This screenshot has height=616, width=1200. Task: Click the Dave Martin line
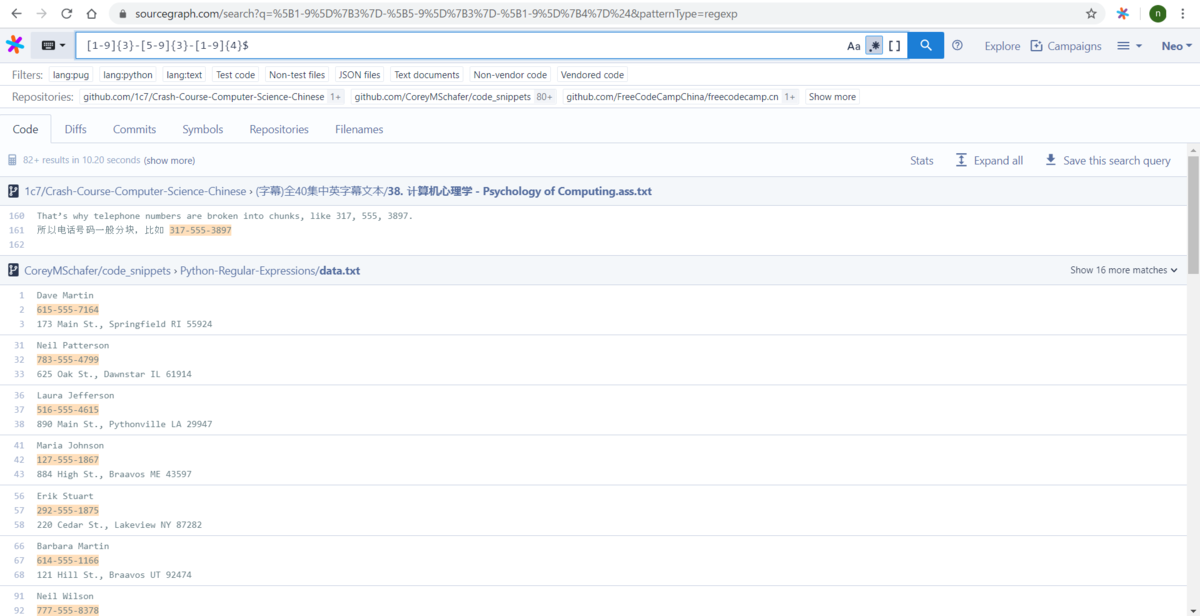[x=65, y=296]
